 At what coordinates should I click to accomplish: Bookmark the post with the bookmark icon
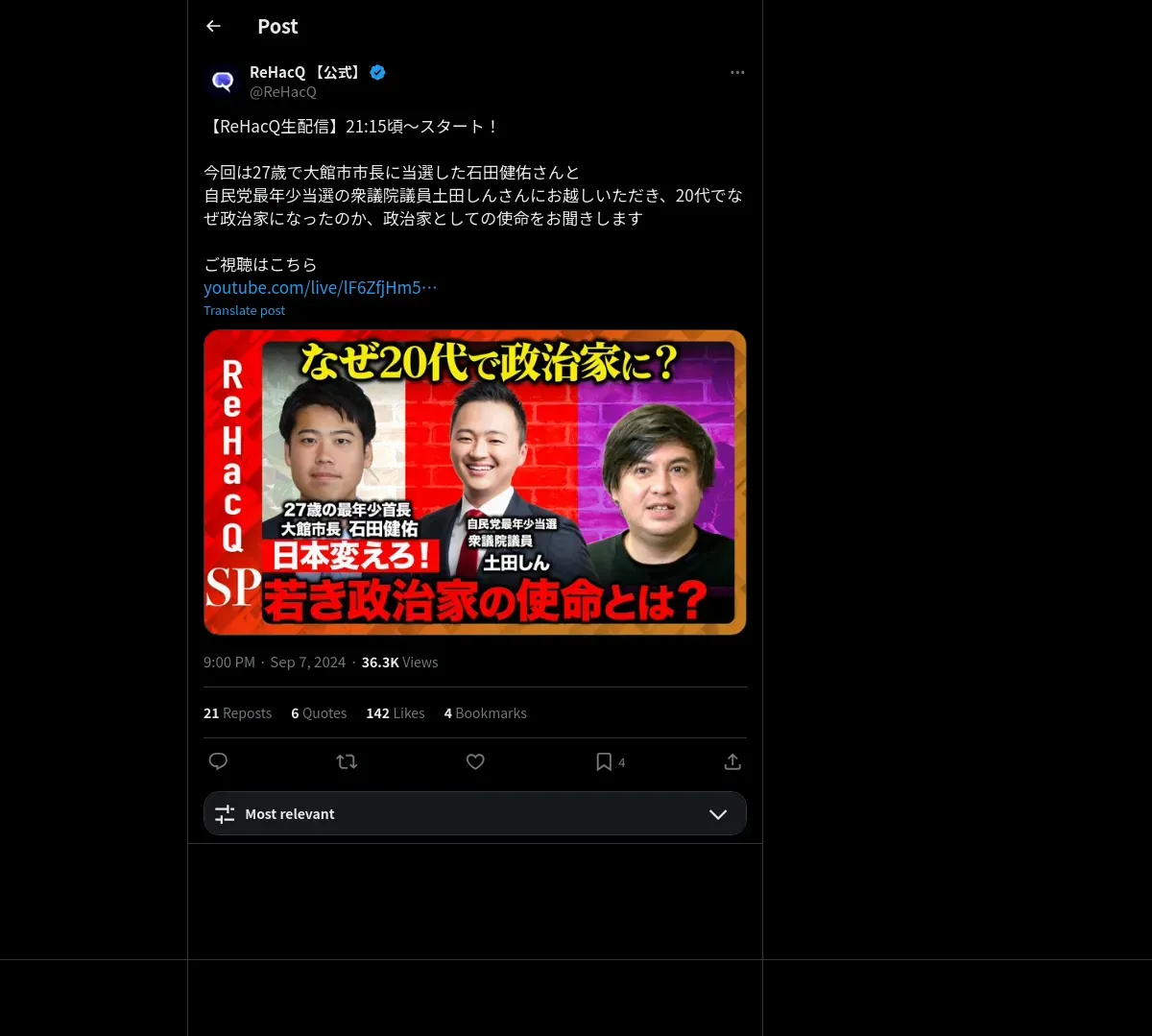(x=604, y=761)
